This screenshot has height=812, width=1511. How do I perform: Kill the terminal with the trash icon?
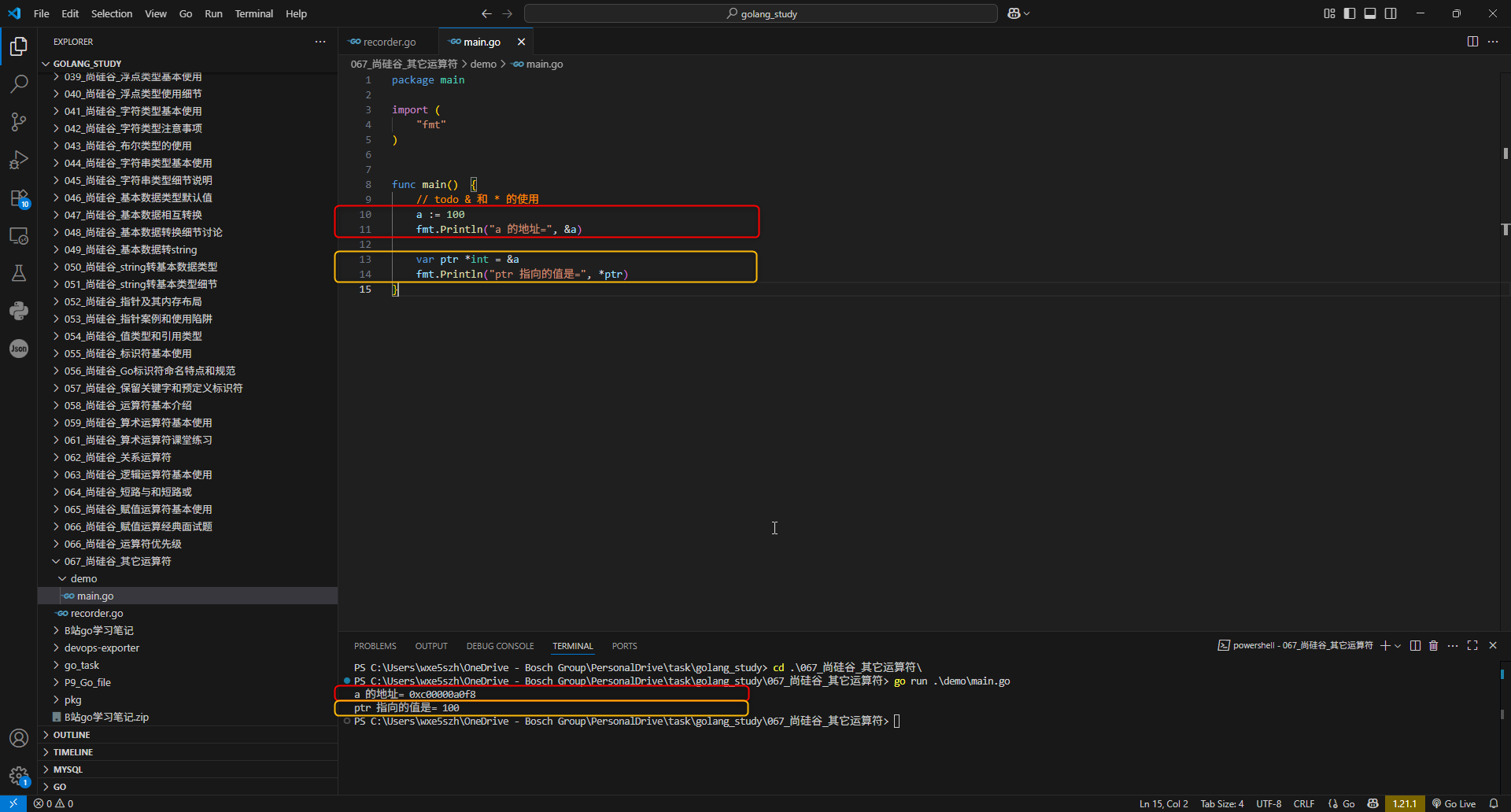[1434, 646]
